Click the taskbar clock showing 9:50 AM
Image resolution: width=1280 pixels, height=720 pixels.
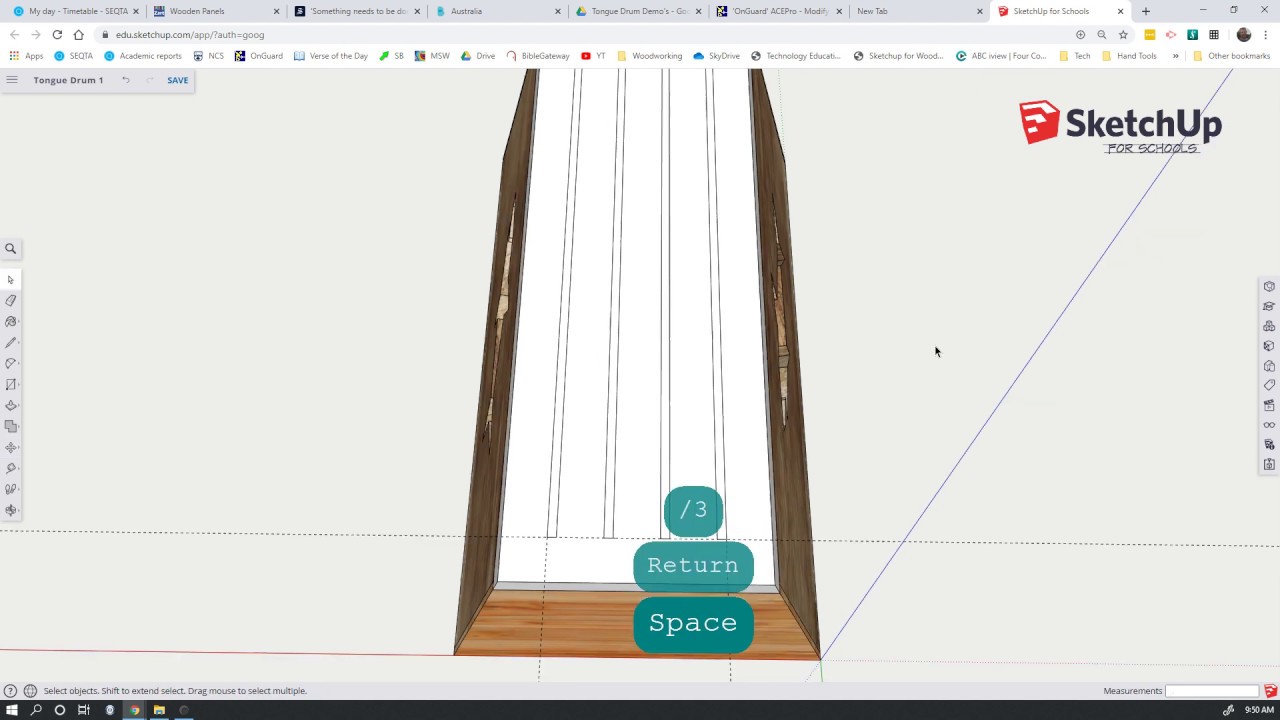point(1259,710)
